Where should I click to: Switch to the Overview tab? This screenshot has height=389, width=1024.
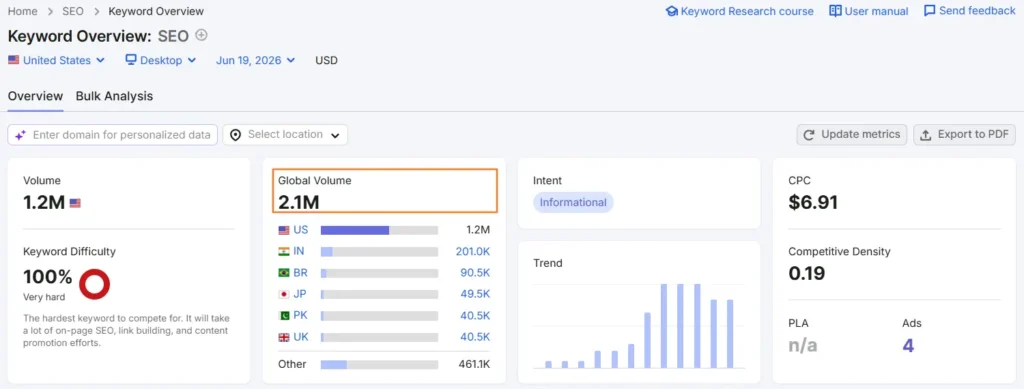35,96
